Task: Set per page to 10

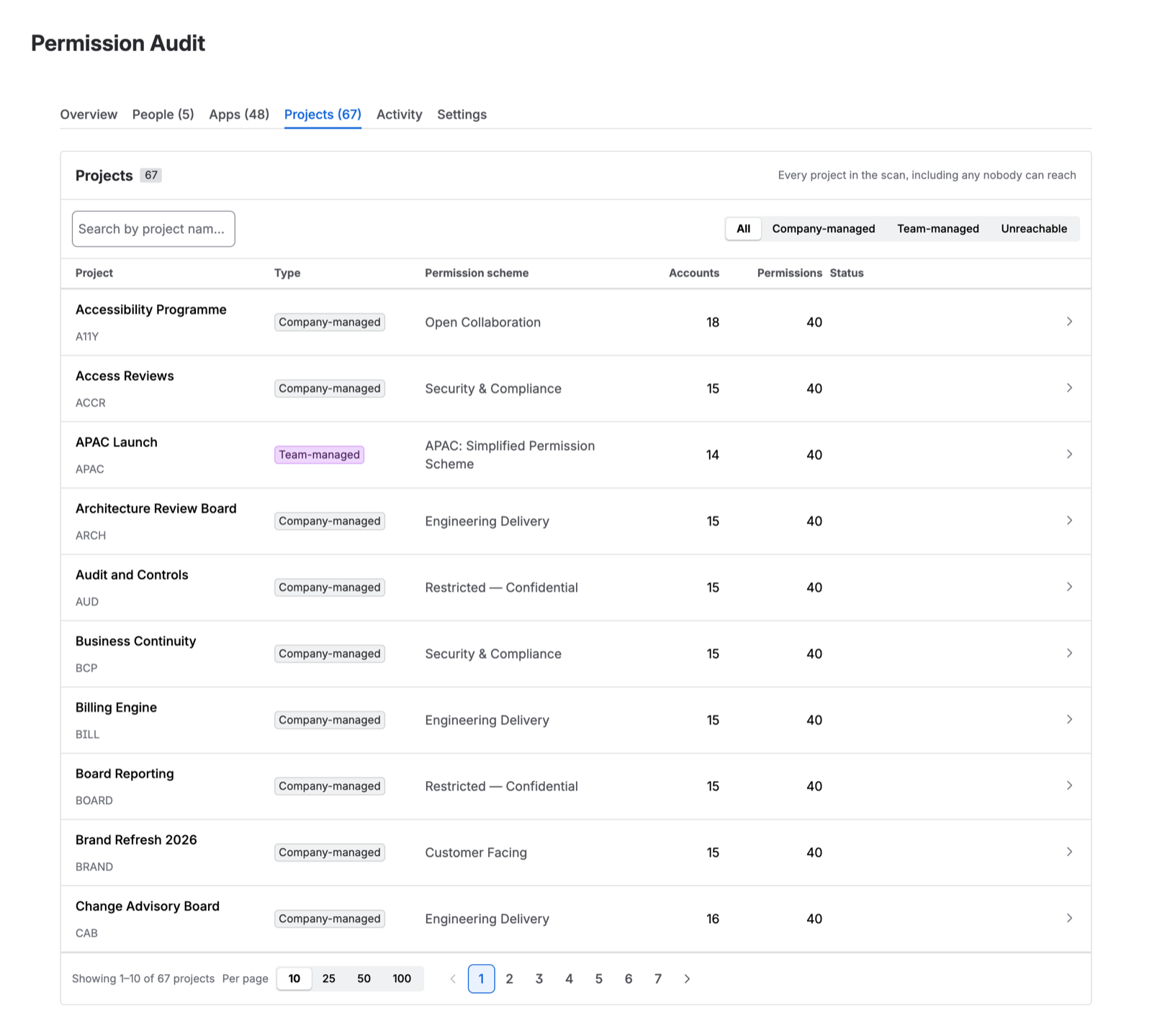Action: pos(294,978)
